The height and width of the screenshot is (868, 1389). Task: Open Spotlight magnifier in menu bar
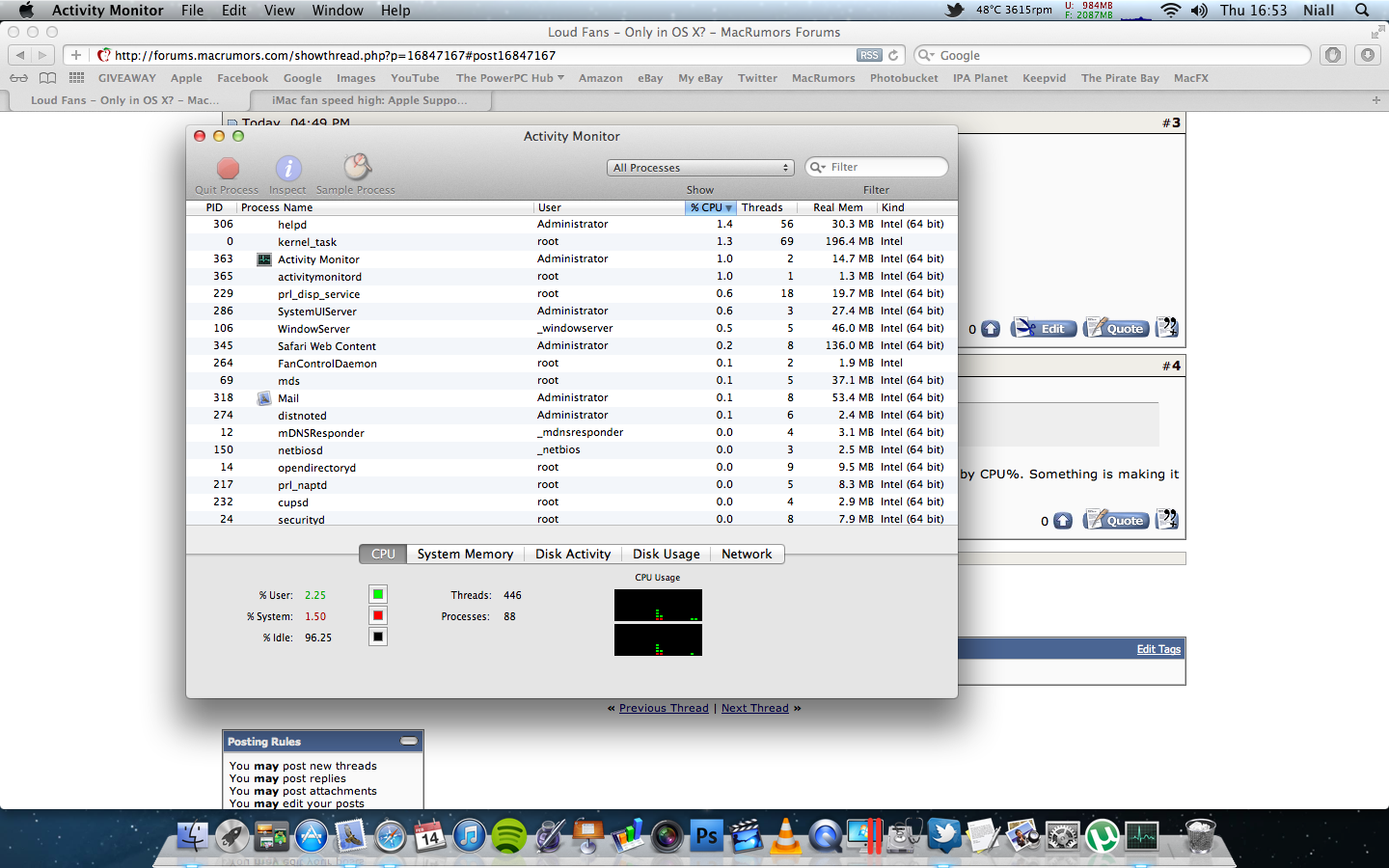pyautogui.click(x=1362, y=10)
